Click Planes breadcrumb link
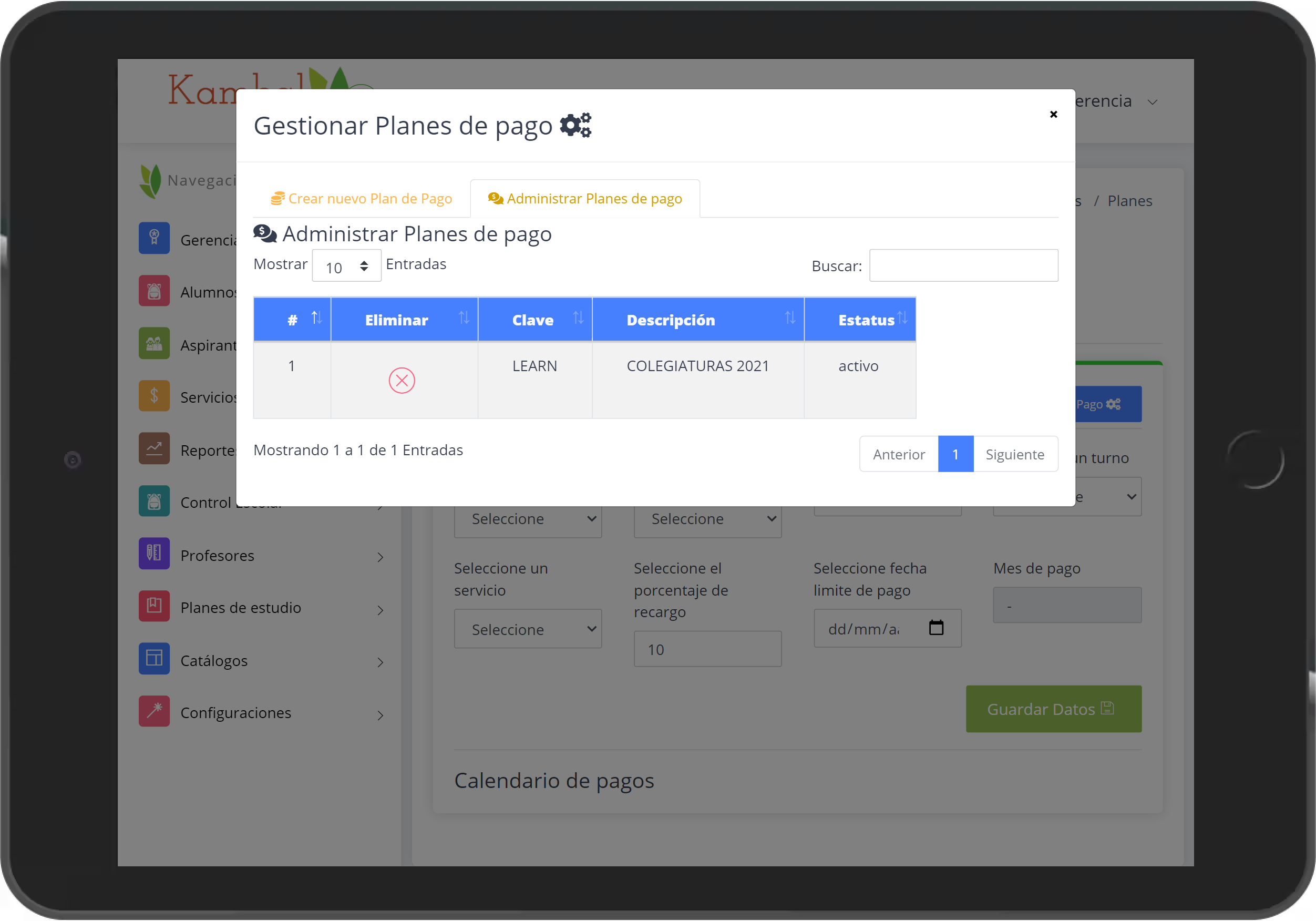 (1130, 201)
